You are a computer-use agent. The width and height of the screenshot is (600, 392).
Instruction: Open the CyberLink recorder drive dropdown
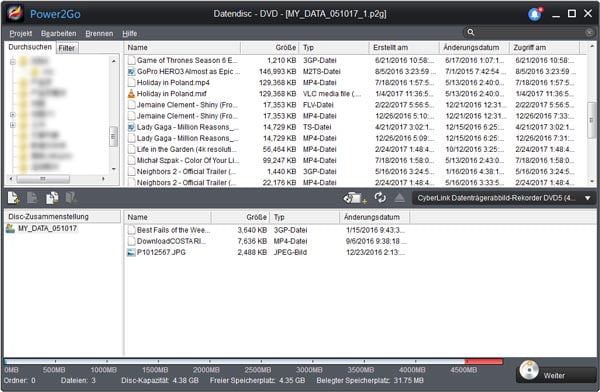point(503,198)
